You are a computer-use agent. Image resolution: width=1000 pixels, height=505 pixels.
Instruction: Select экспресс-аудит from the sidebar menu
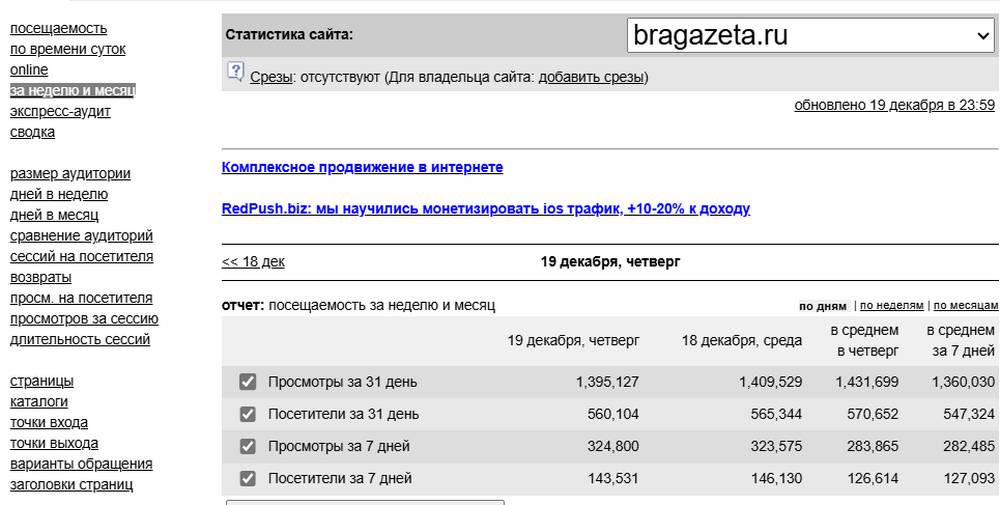(60, 111)
